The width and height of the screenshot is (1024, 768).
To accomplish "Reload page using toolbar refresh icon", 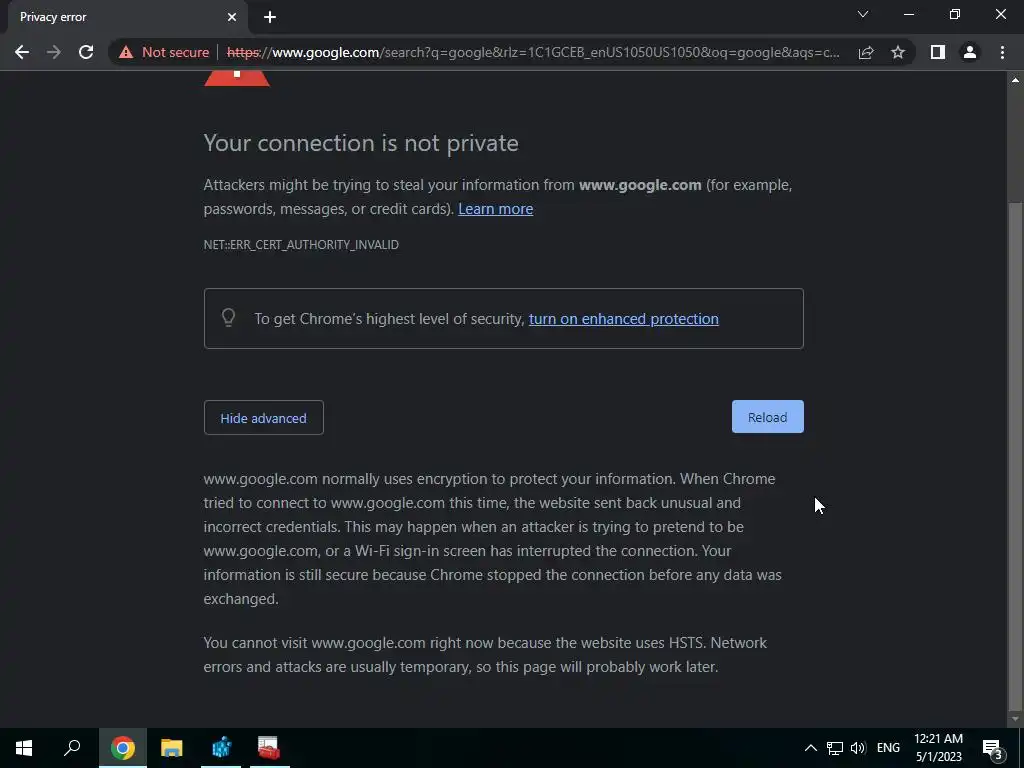I will tap(86, 52).
